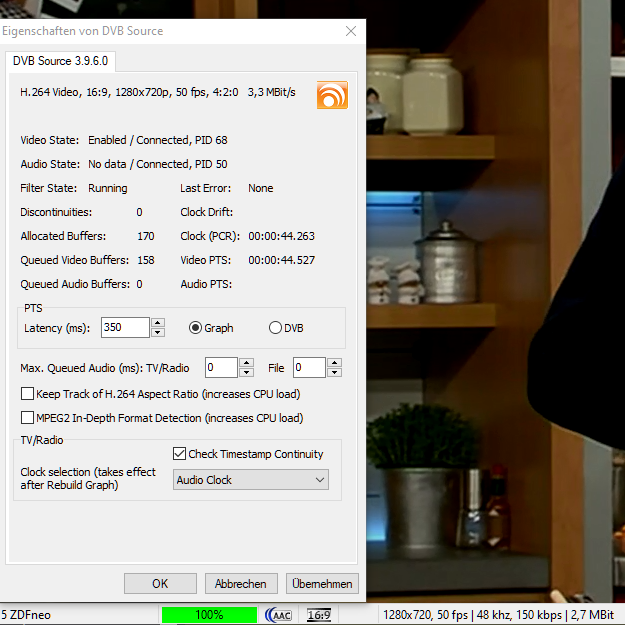Decrease Latency value with down arrow
The height and width of the screenshot is (625, 625).
point(158,332)
